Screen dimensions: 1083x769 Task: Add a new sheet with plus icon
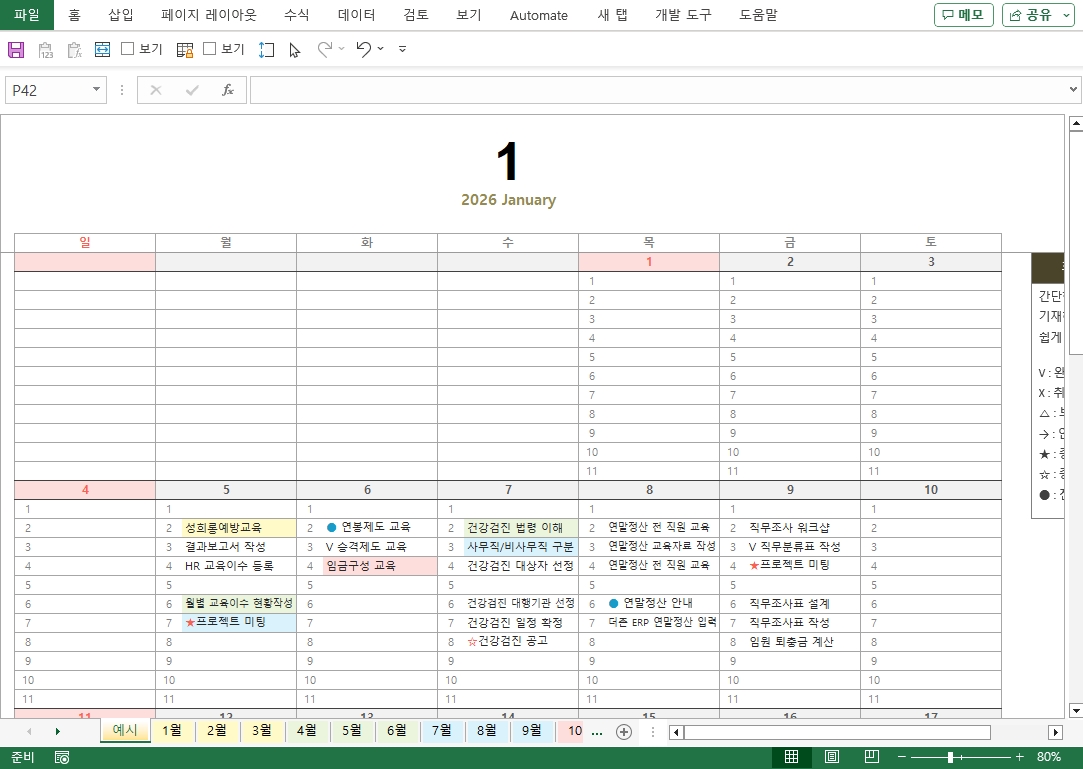coord(624,732)
